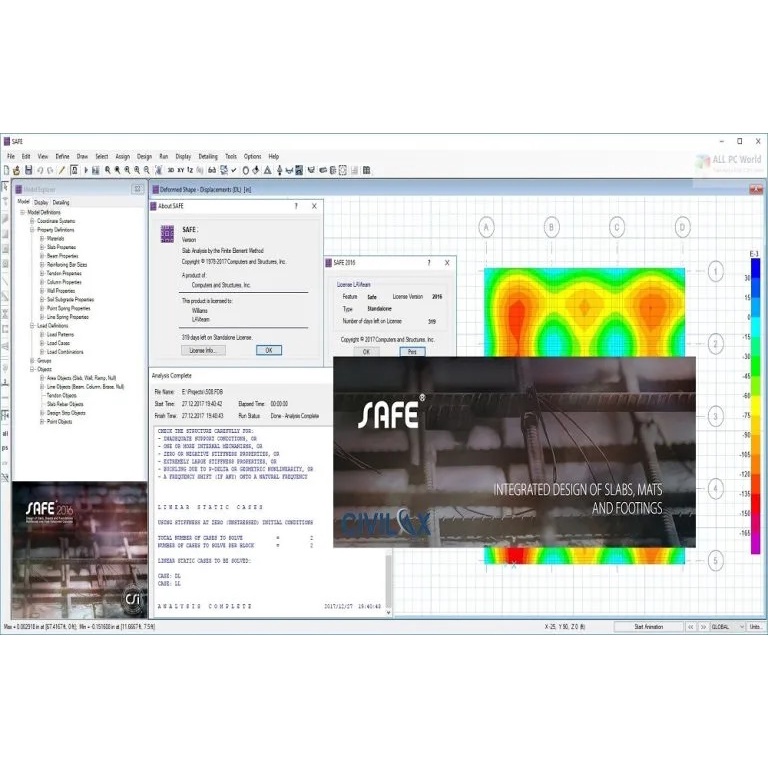
Task: Click Print in the SAFE 2016 dialog
Action: (412, 352)
